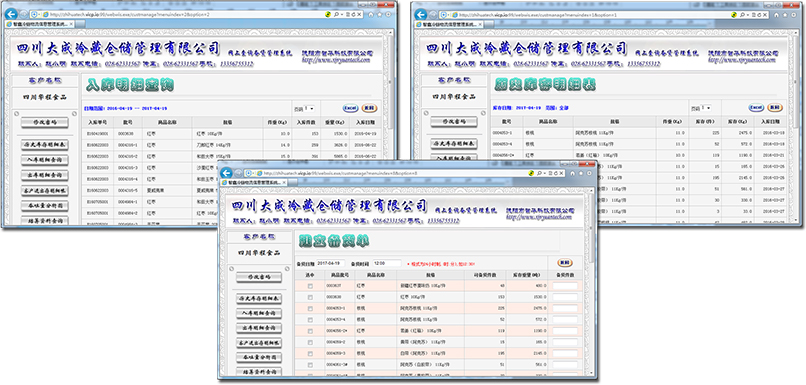The width and height of the screenshot is (806, 385).
Task: Tick the checkbox for item 0003638 row
Action: click(309, 297)
